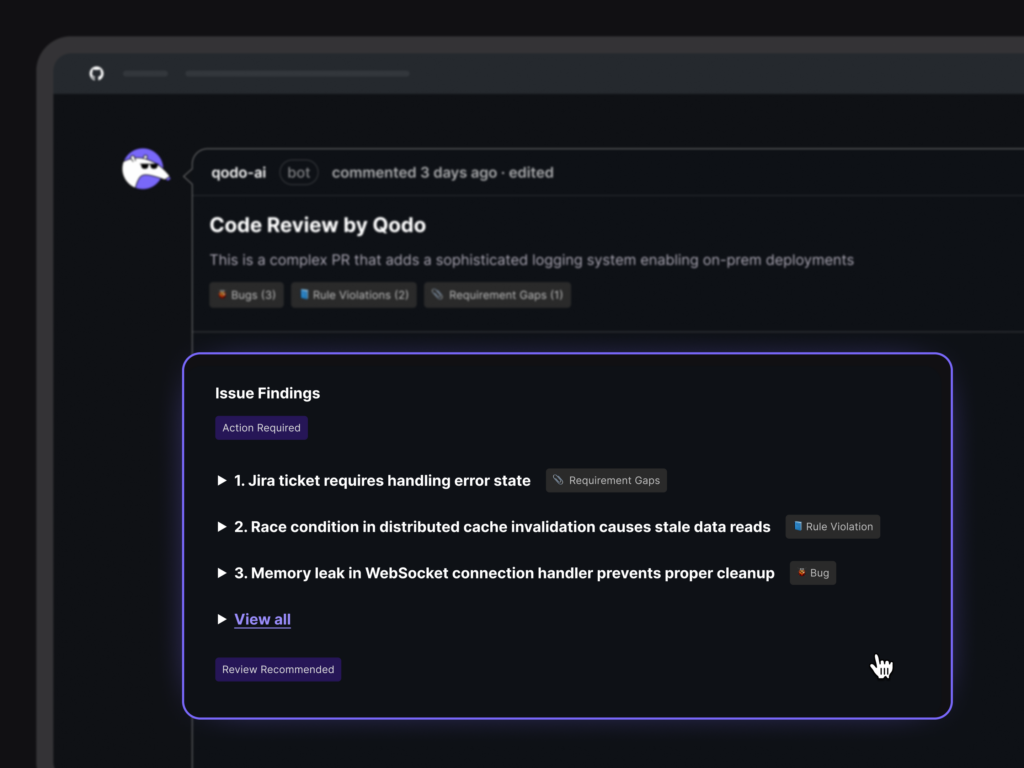Screen dimensions: 1024x768
Task: Expand the race condition cache finding
Action: point(222,527)
